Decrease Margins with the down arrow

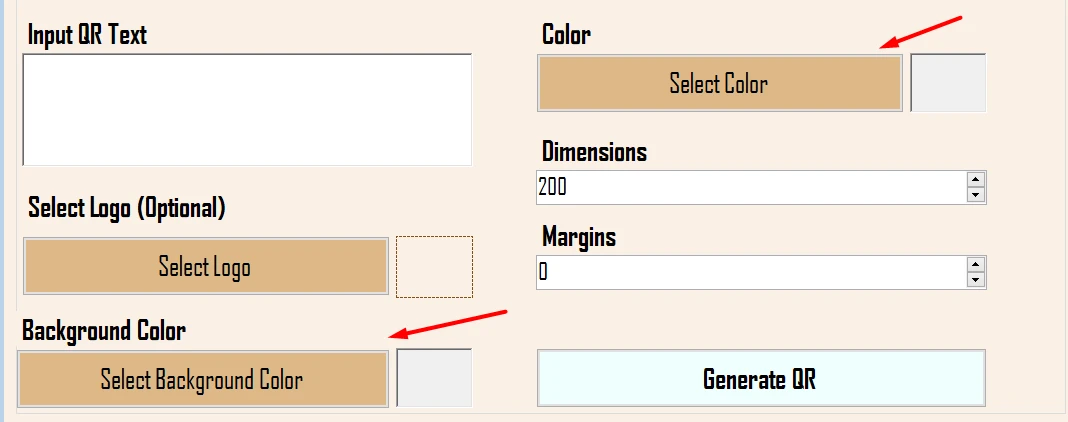(x=976, y=280)
